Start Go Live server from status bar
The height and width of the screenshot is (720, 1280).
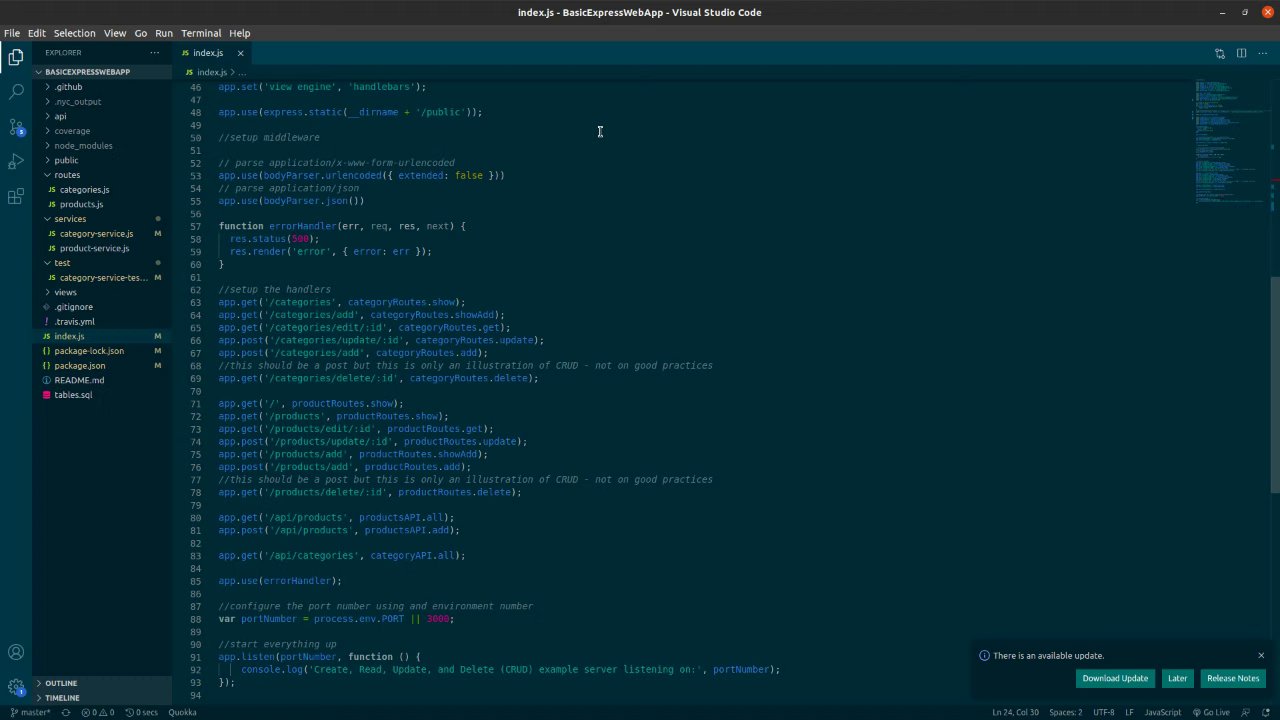1211,712
